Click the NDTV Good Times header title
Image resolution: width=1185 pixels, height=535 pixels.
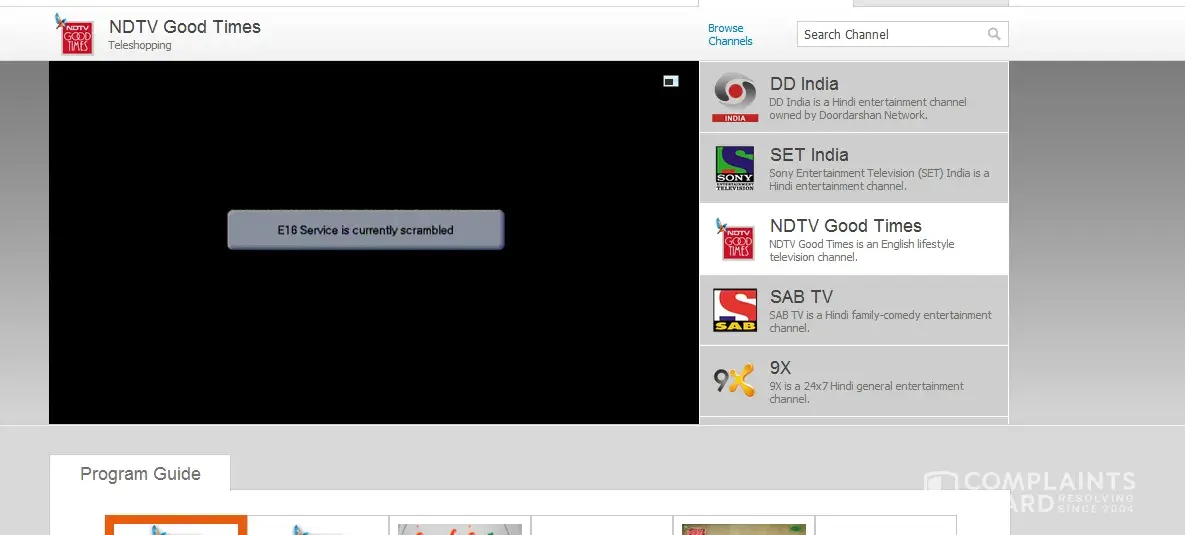(184, 27)
